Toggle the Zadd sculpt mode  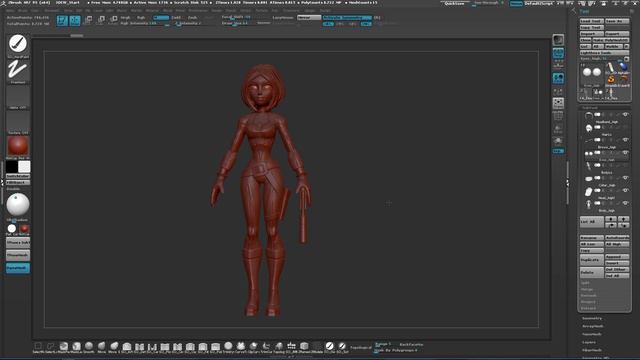point(176,18)
